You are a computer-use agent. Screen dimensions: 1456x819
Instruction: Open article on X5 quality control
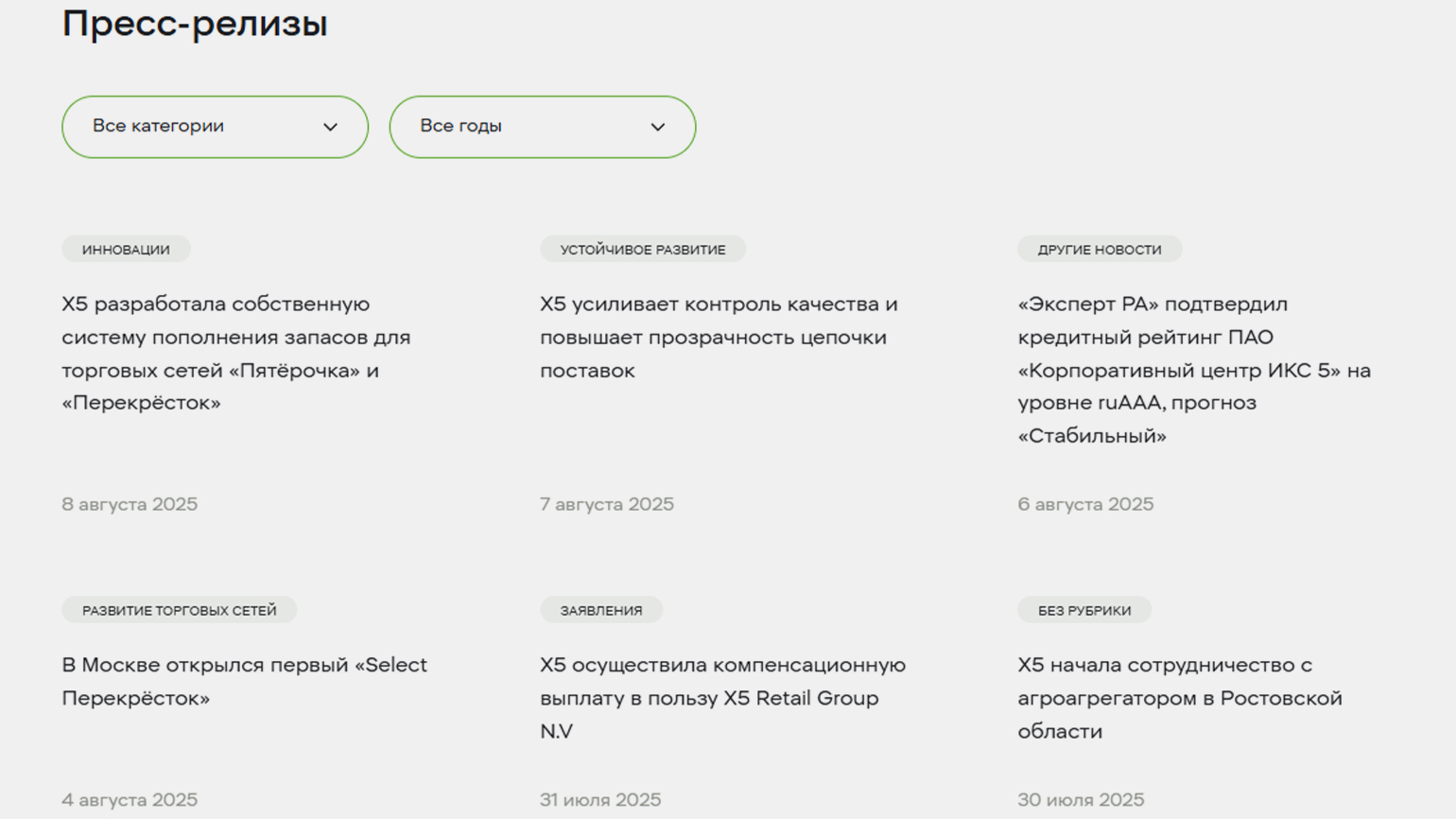click(x=719, y=337)
